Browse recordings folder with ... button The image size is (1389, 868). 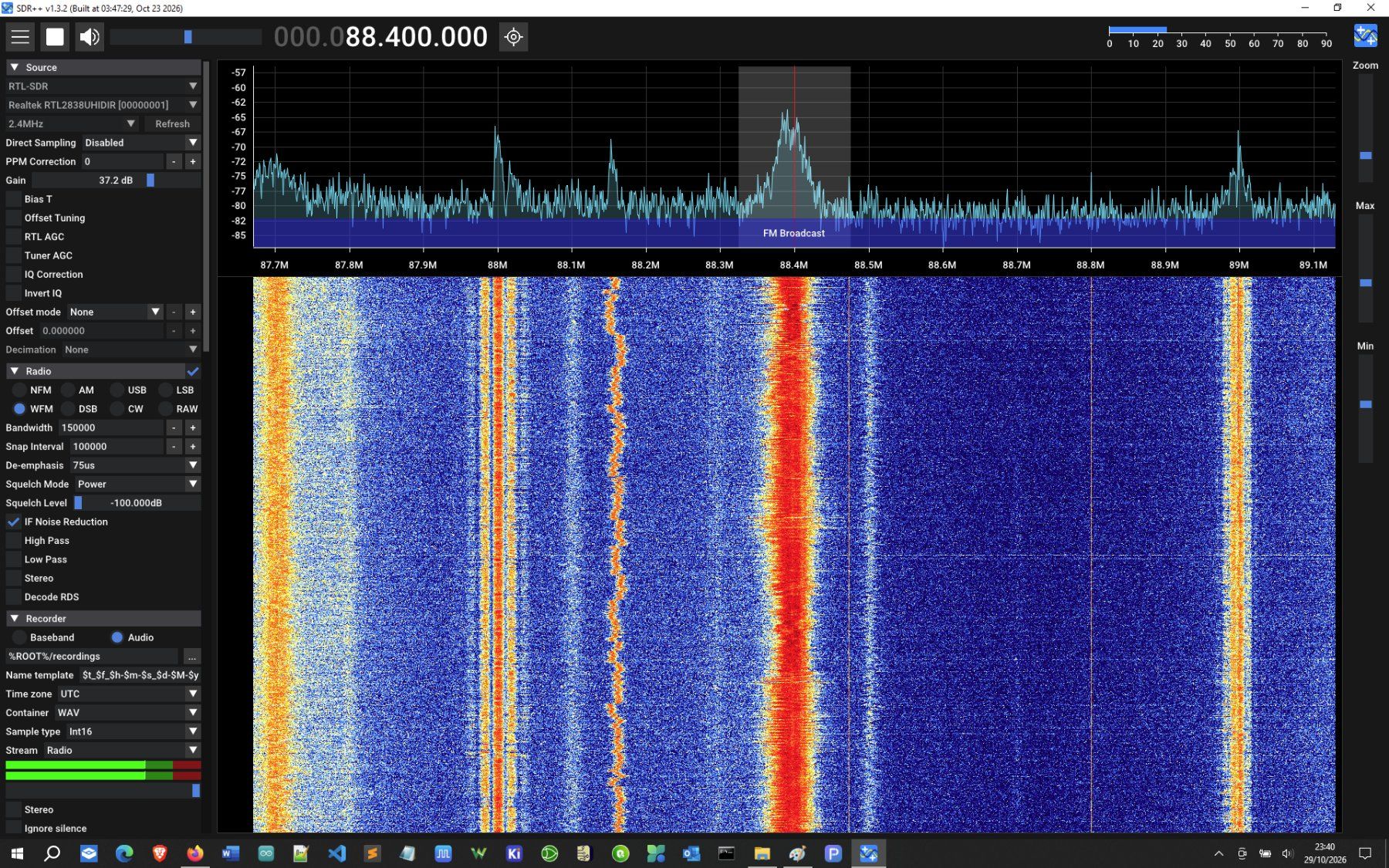(191, 657)
